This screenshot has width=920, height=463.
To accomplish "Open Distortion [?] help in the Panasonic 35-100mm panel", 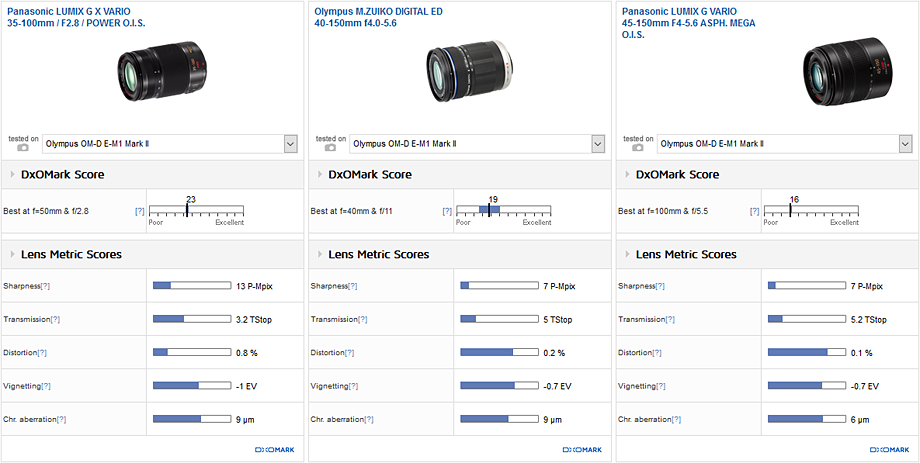I will pyautogui.click(x=42, y=353).
